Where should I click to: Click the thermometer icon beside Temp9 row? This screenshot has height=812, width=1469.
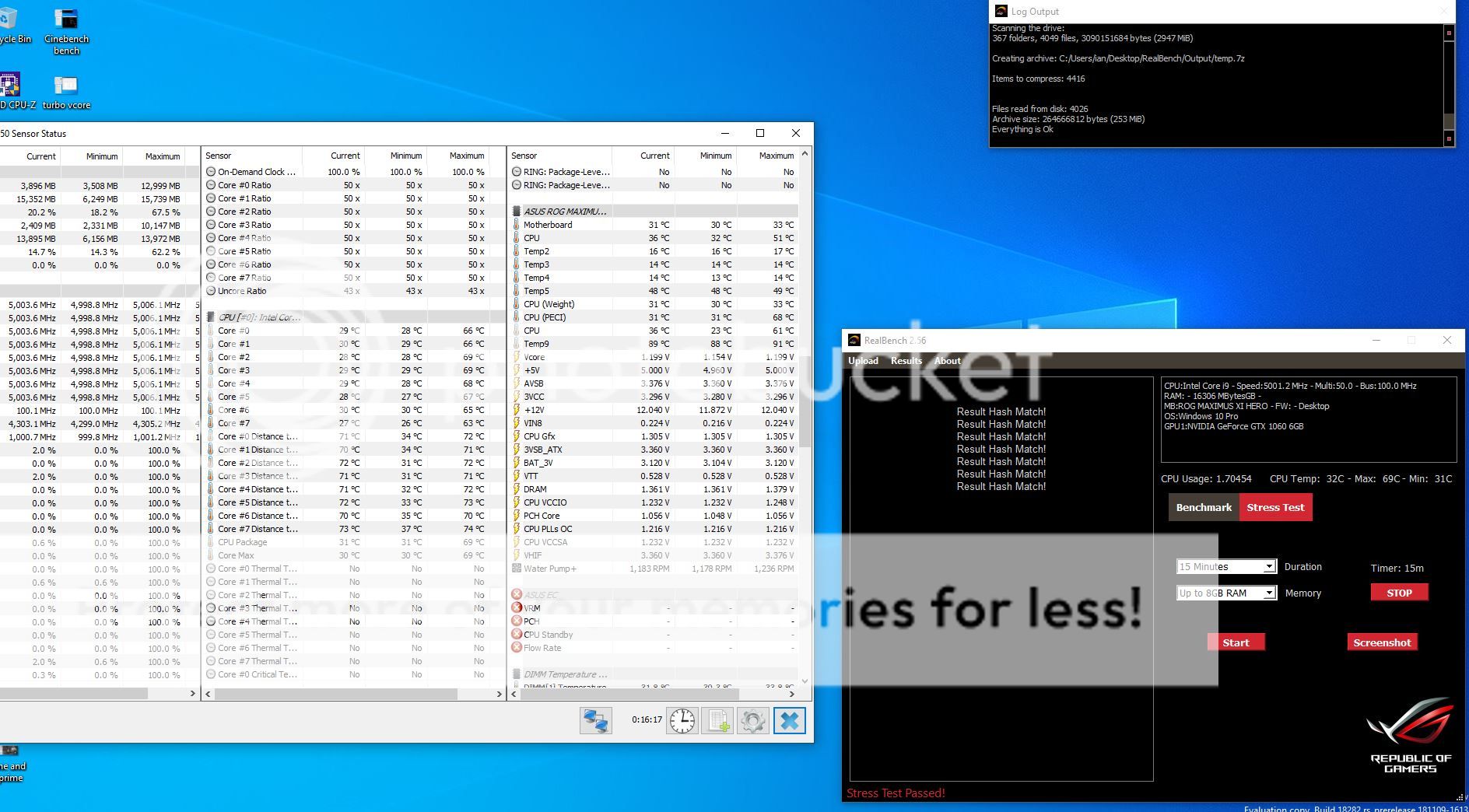pyautogui.click(x=517, y=344)
